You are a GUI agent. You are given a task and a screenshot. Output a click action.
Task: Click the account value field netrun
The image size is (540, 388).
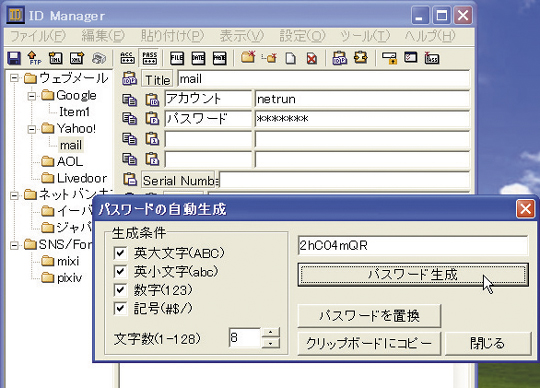(362, 99)
